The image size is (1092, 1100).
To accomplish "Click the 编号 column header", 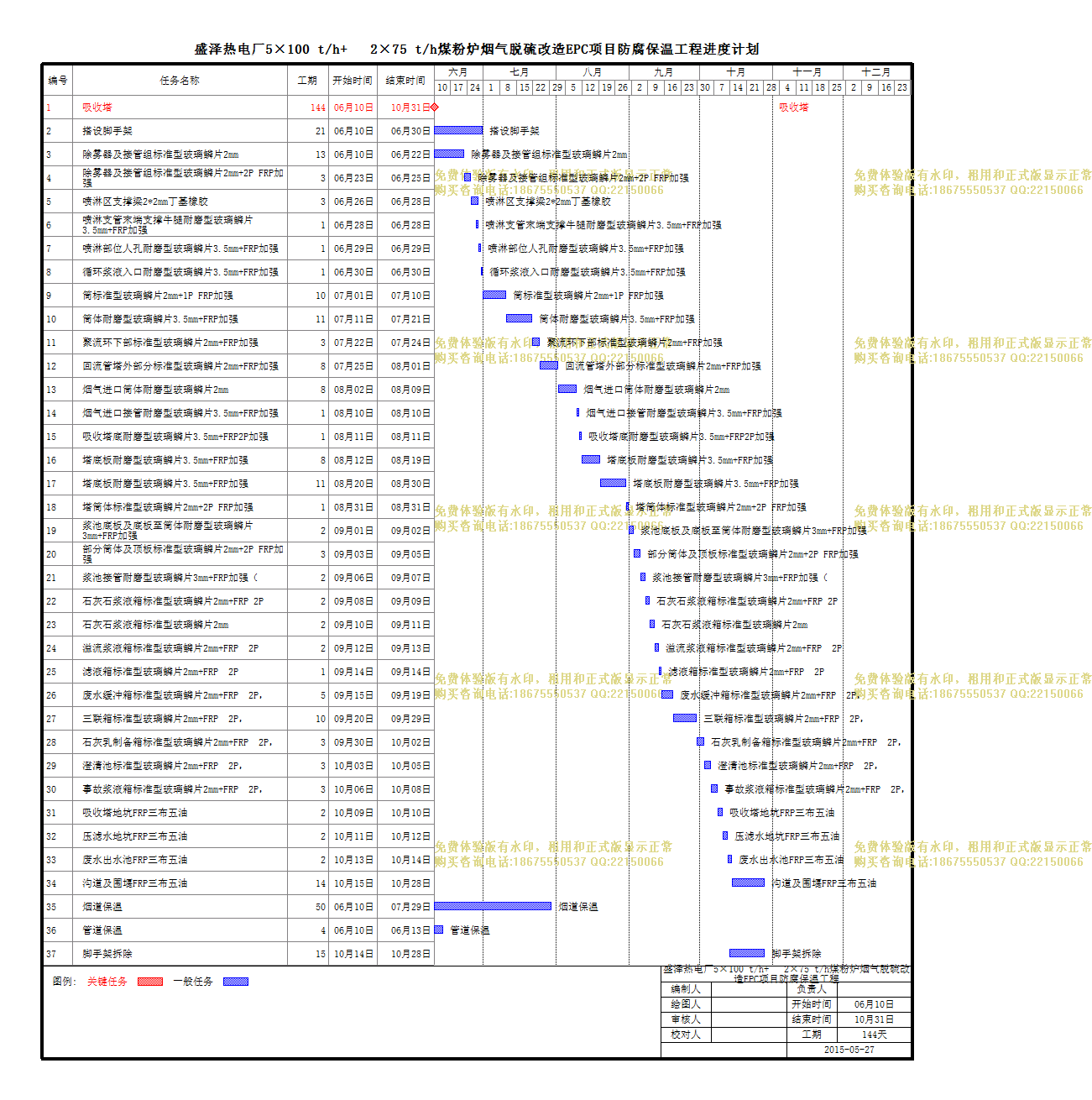I will (58, 81).
